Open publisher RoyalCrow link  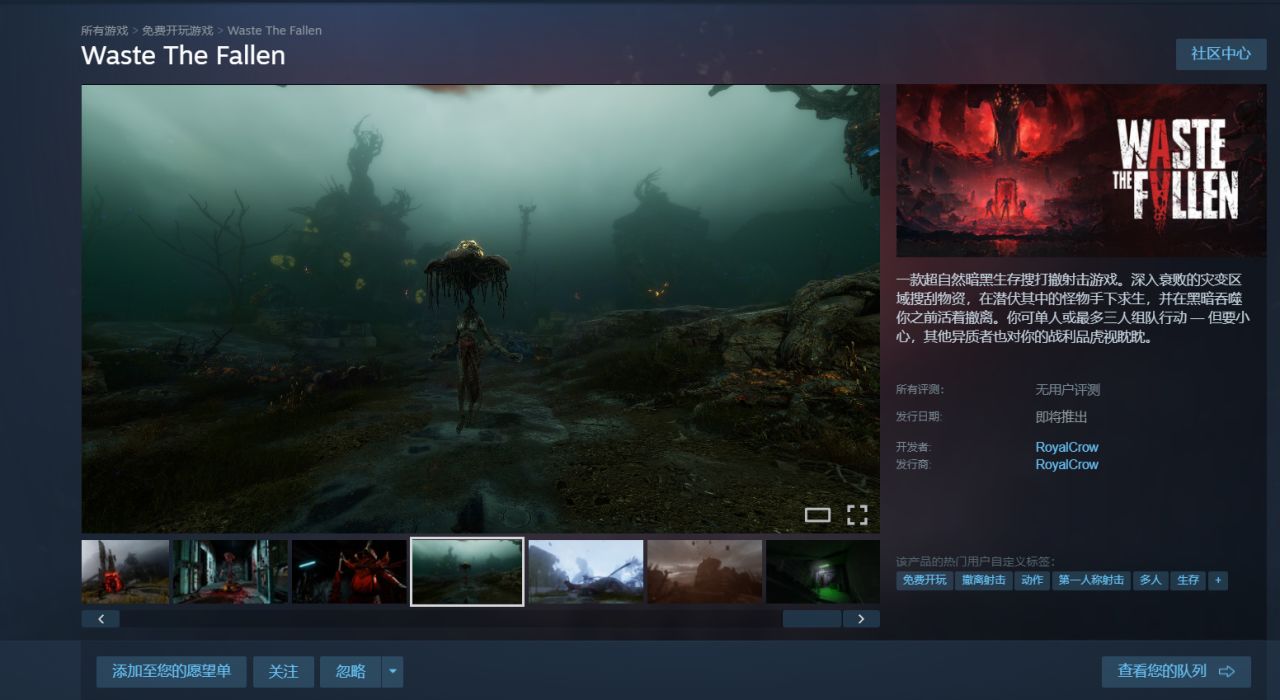click(1067, 464)
